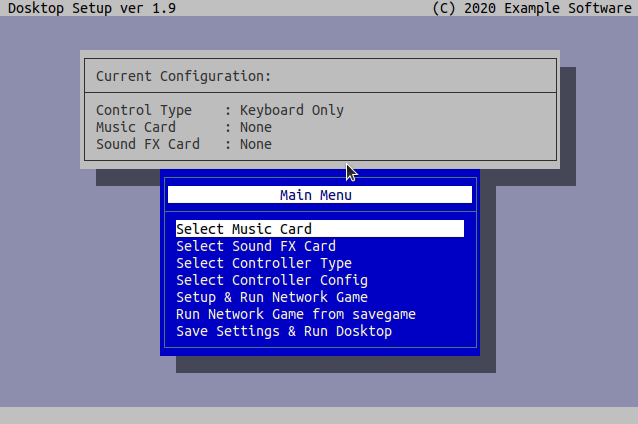Click the Dosktop Setup ver 1.9 title
Screen dimensions: 638x424
pos(92,8)
